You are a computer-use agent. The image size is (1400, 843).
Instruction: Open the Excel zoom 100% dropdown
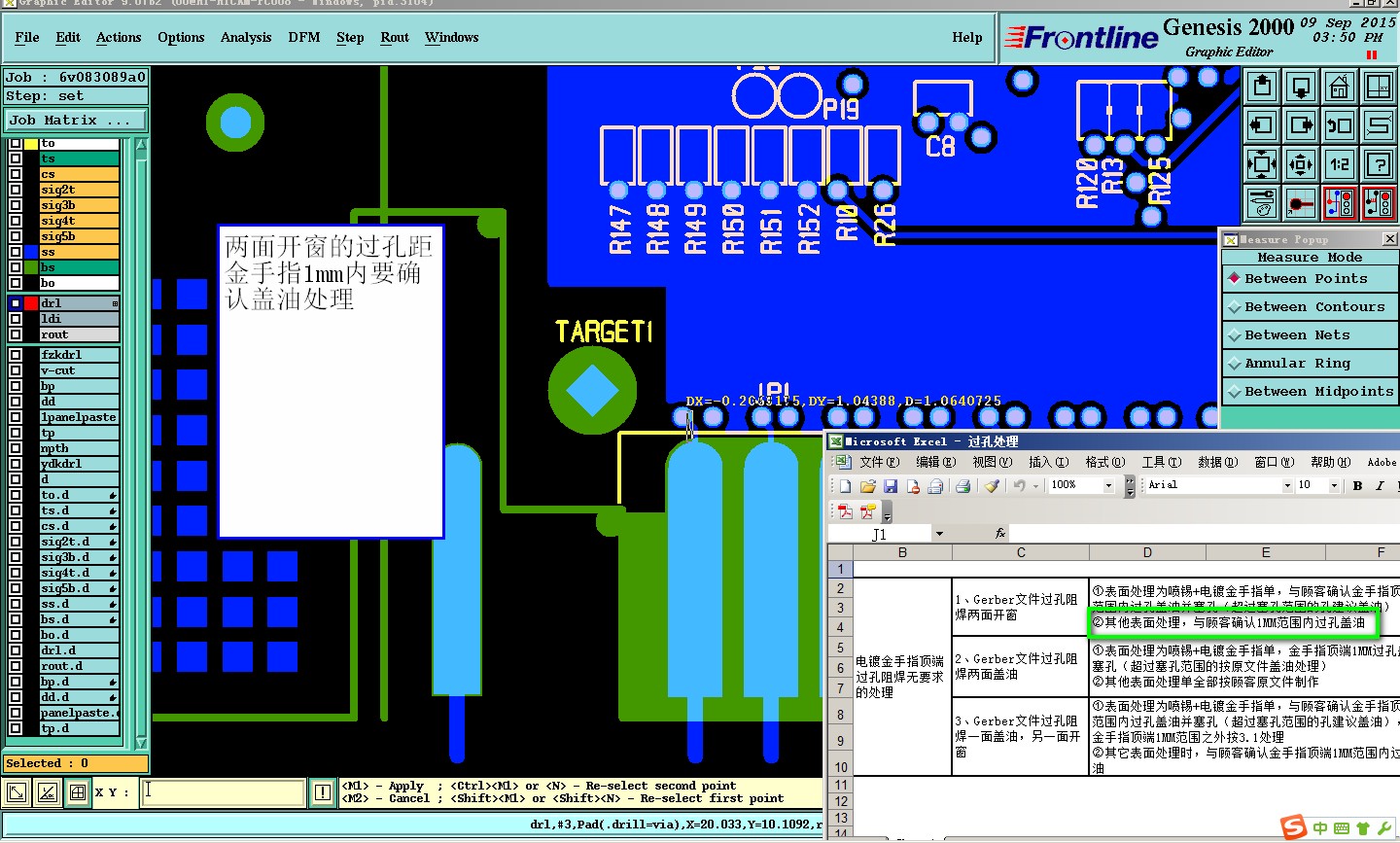[1108, 485]
